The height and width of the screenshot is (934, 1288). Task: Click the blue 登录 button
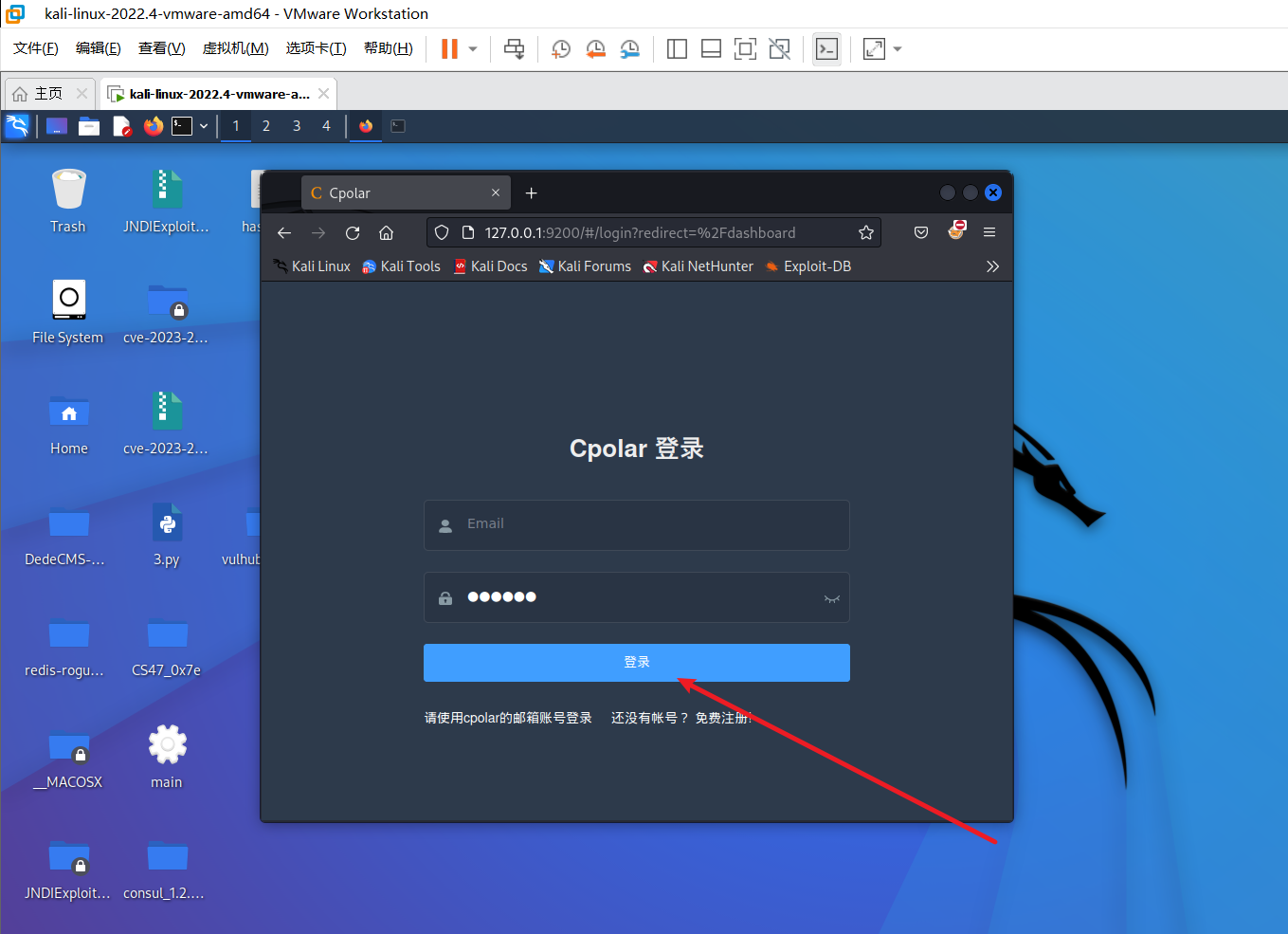[x=637, y=663]
